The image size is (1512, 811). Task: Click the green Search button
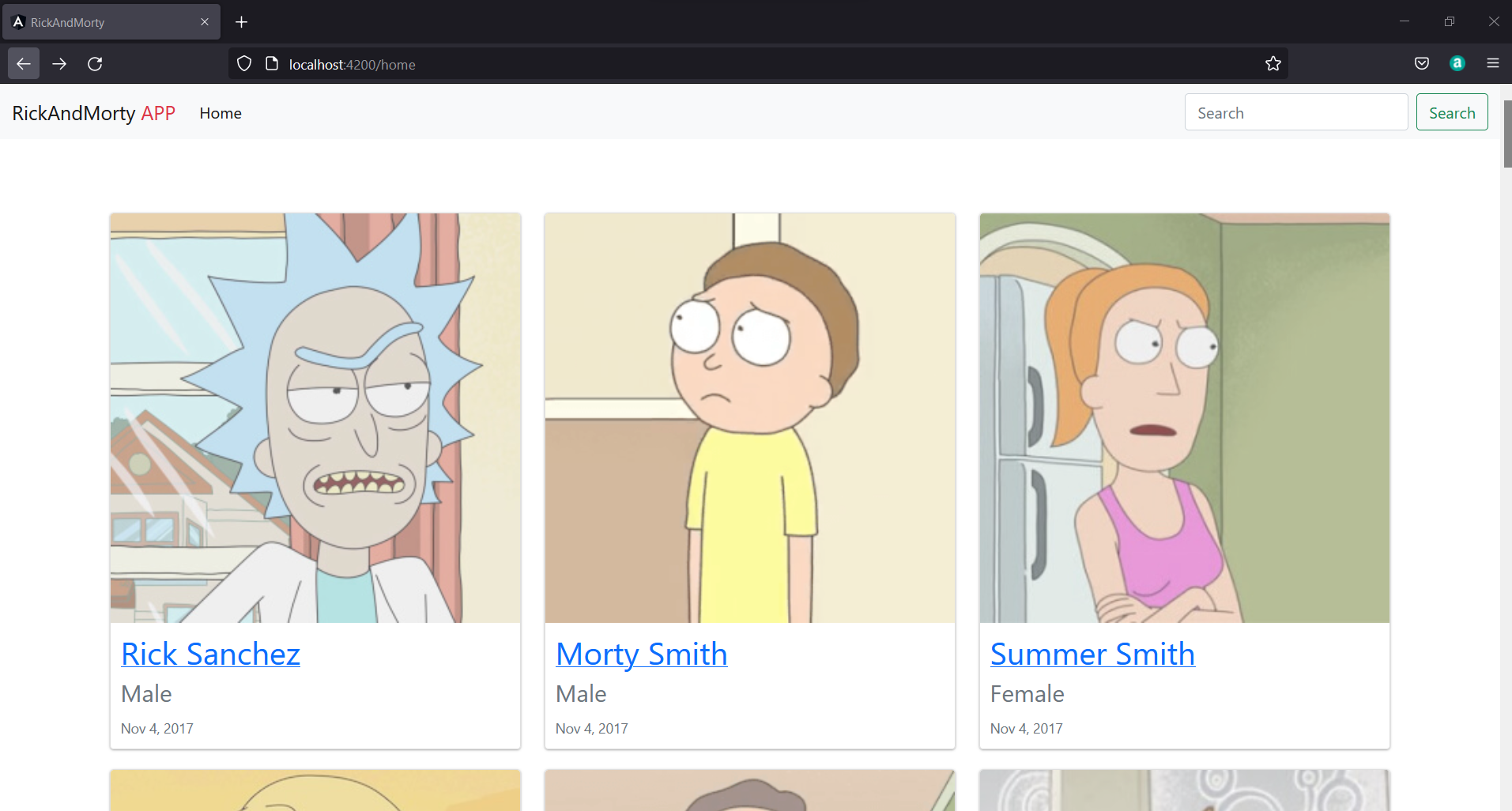(x=1452, y=112)
